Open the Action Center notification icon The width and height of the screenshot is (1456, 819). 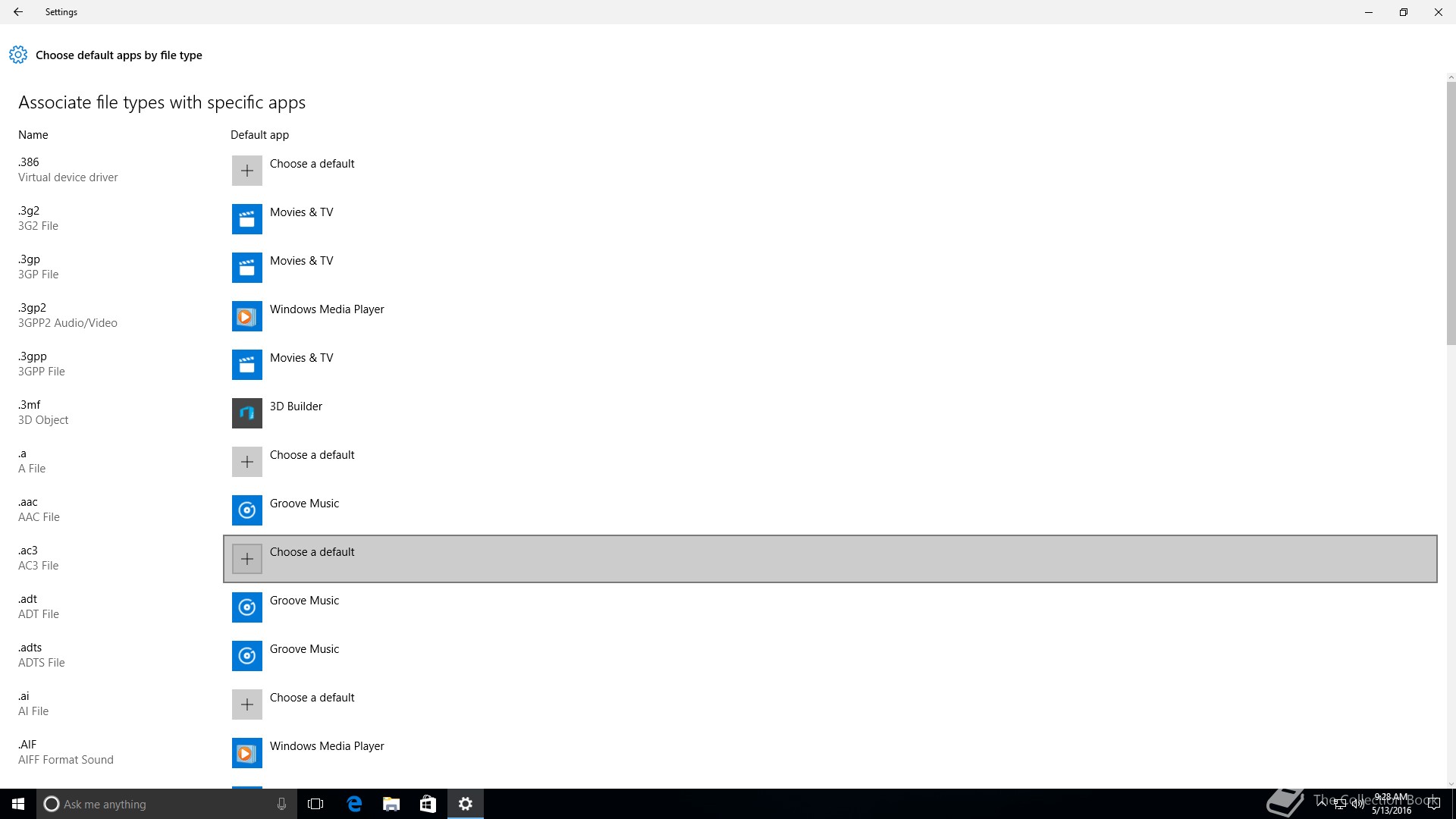pos(1433,804)
